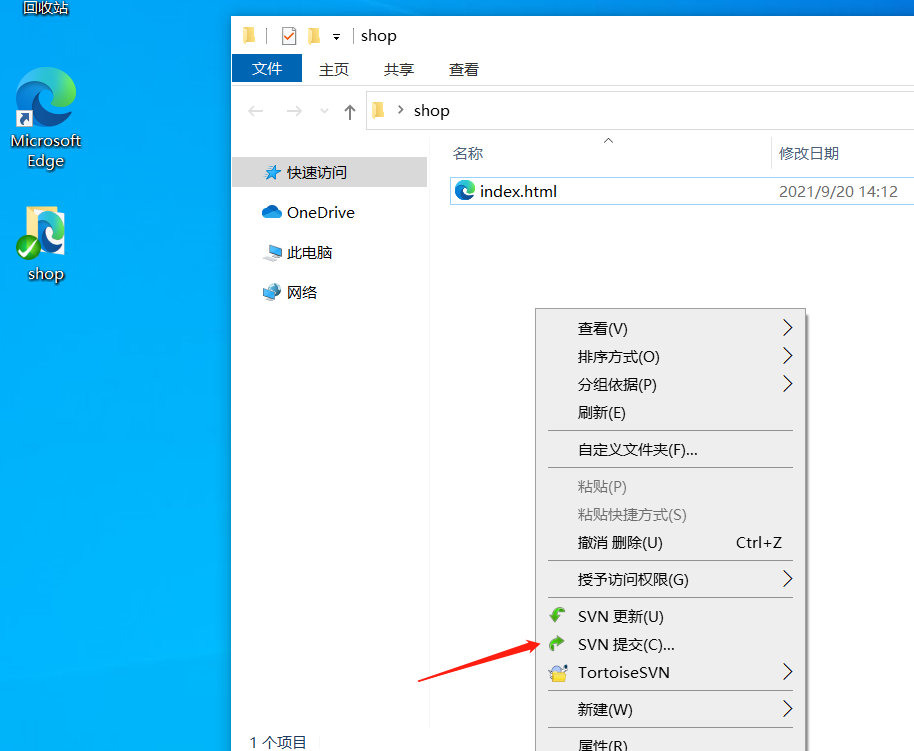Expand the 分组依据(P) submenu arrow
914x751 pixels.
coord(788,384)
